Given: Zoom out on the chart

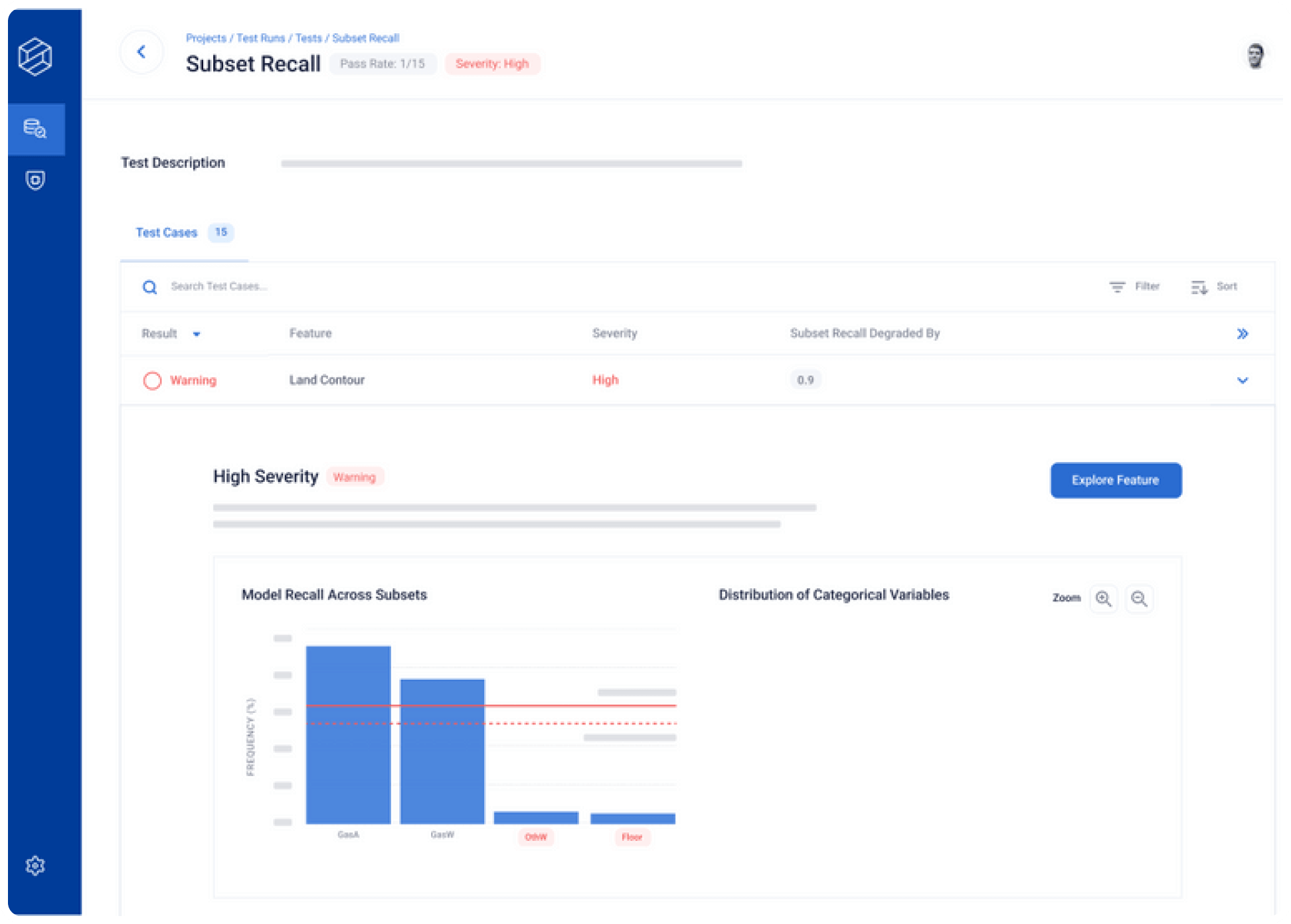Looking at the screenshot, I should coord(1140,599).
